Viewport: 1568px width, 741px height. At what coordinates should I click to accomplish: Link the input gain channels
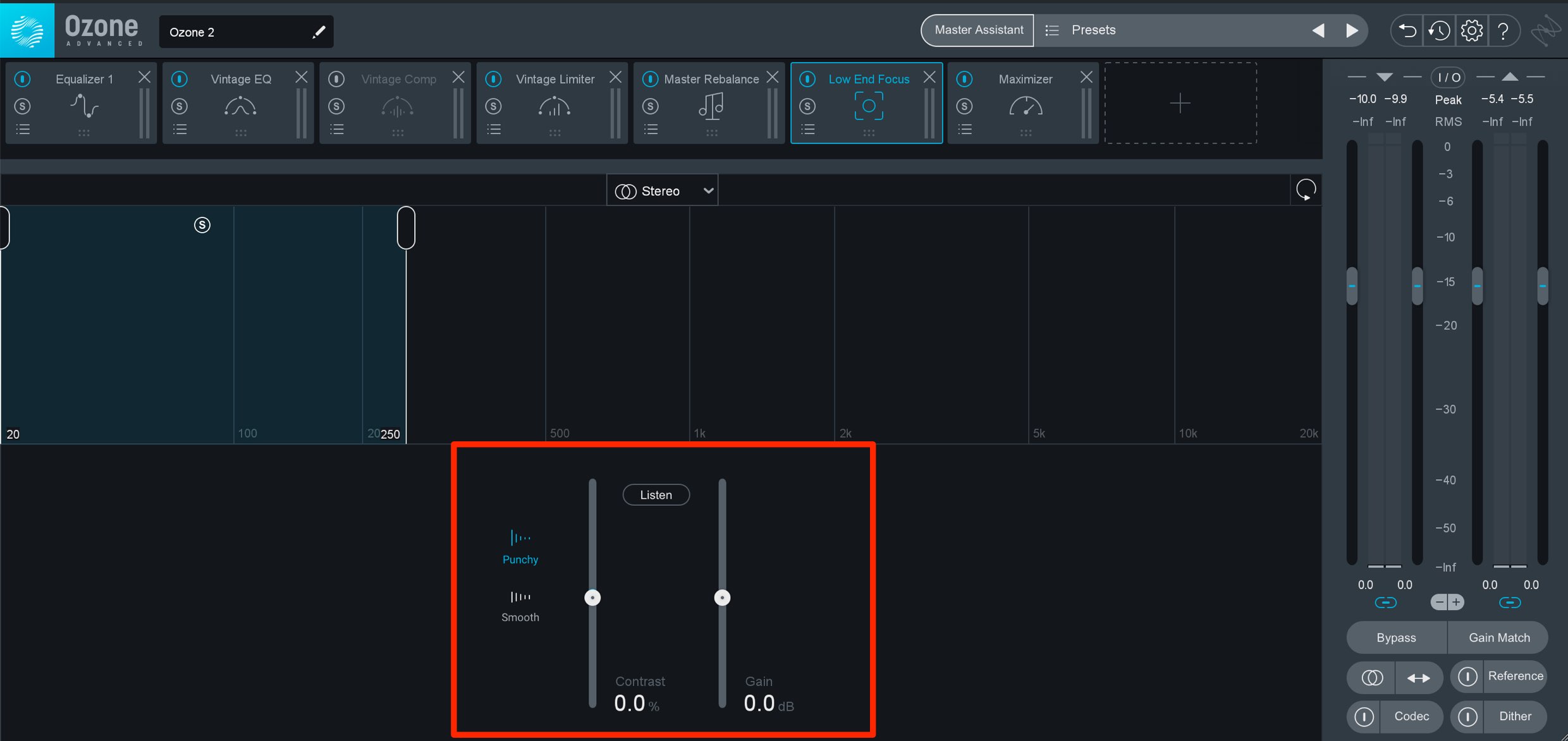1385,603
